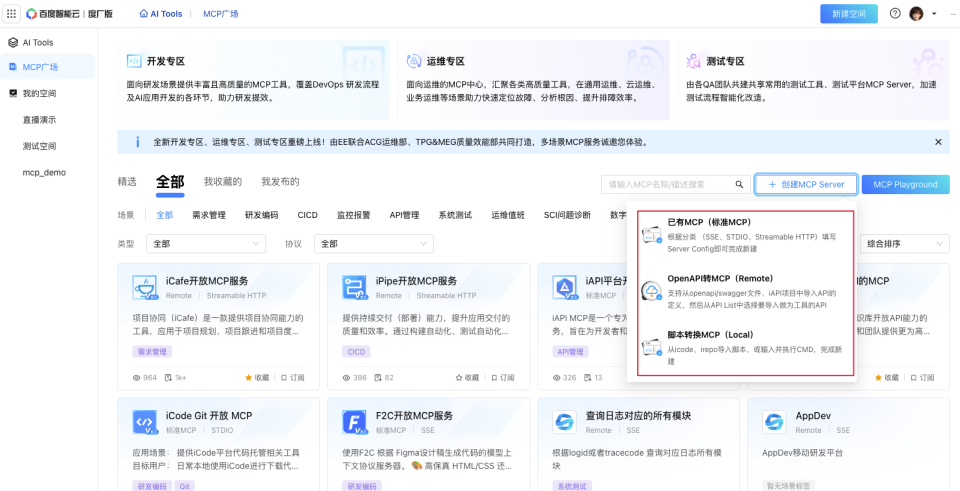960x491 pixels.
Task: Click the OpenAPI转MCP cloud icon
Action: click(652, 291)
